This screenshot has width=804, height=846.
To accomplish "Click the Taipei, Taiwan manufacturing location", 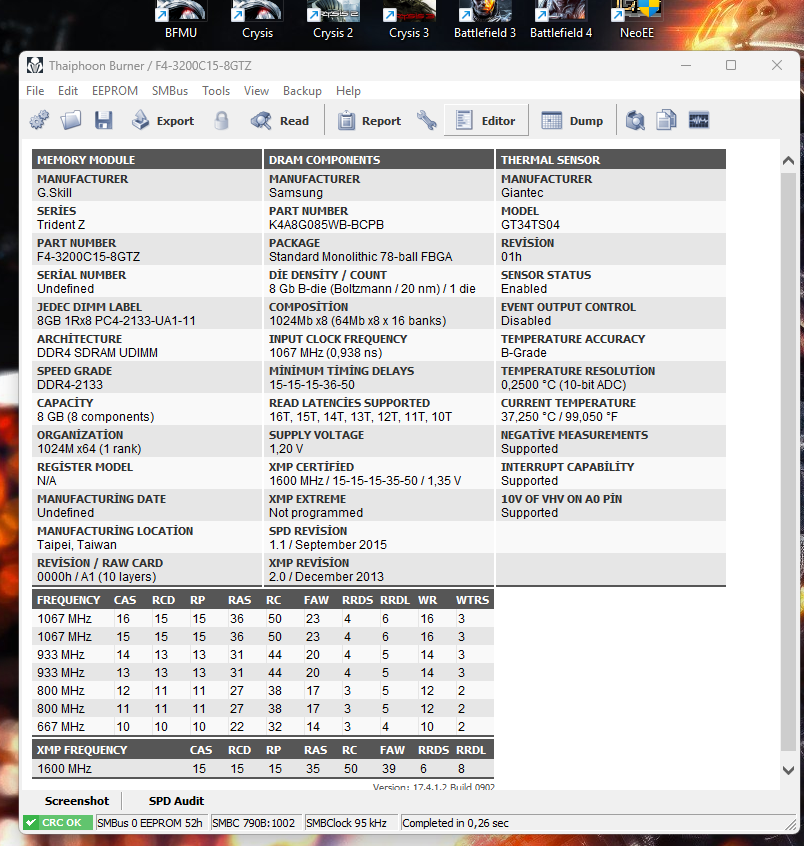I will click(77, 544).
